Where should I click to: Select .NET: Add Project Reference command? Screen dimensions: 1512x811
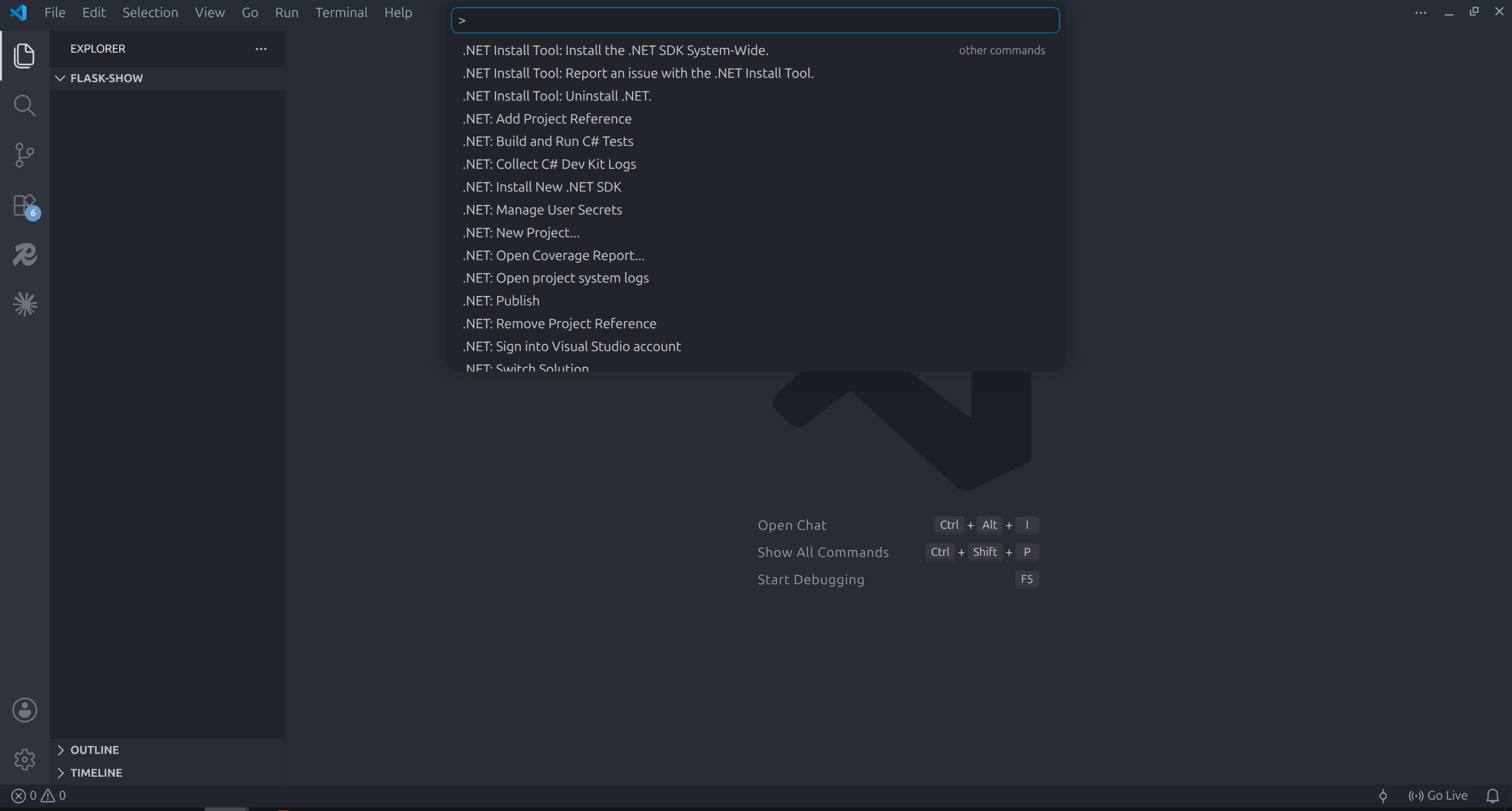coord(755,119)
